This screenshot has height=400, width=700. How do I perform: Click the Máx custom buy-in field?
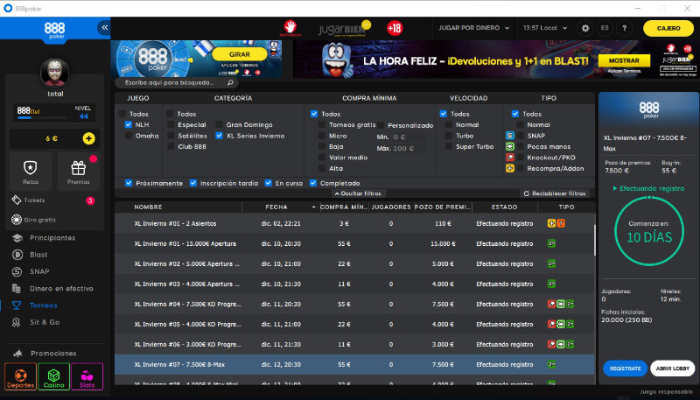tap(407, 148)
